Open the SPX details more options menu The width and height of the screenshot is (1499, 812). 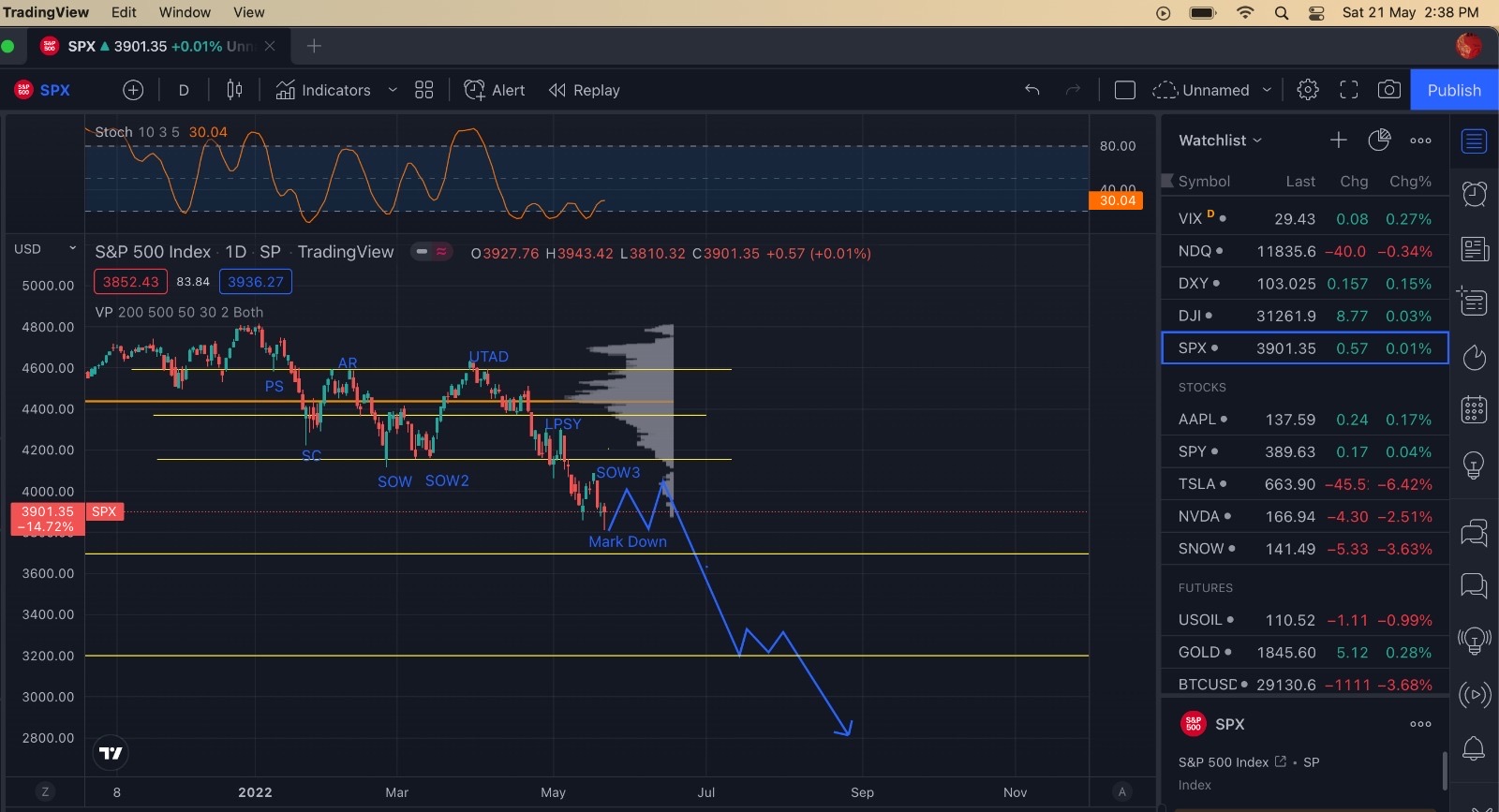[1420, 724]
